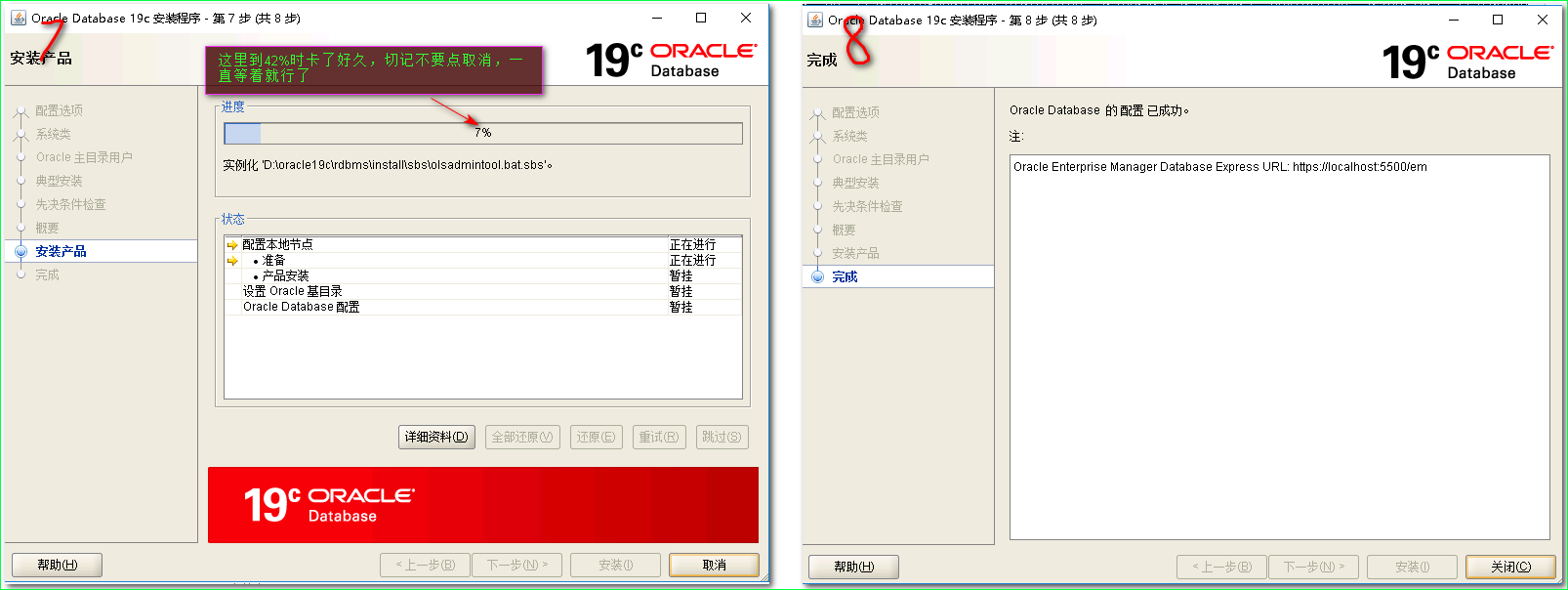Select the 准备 status row
Viewport: 1568px width, 590px height.
tap(483, 260)
